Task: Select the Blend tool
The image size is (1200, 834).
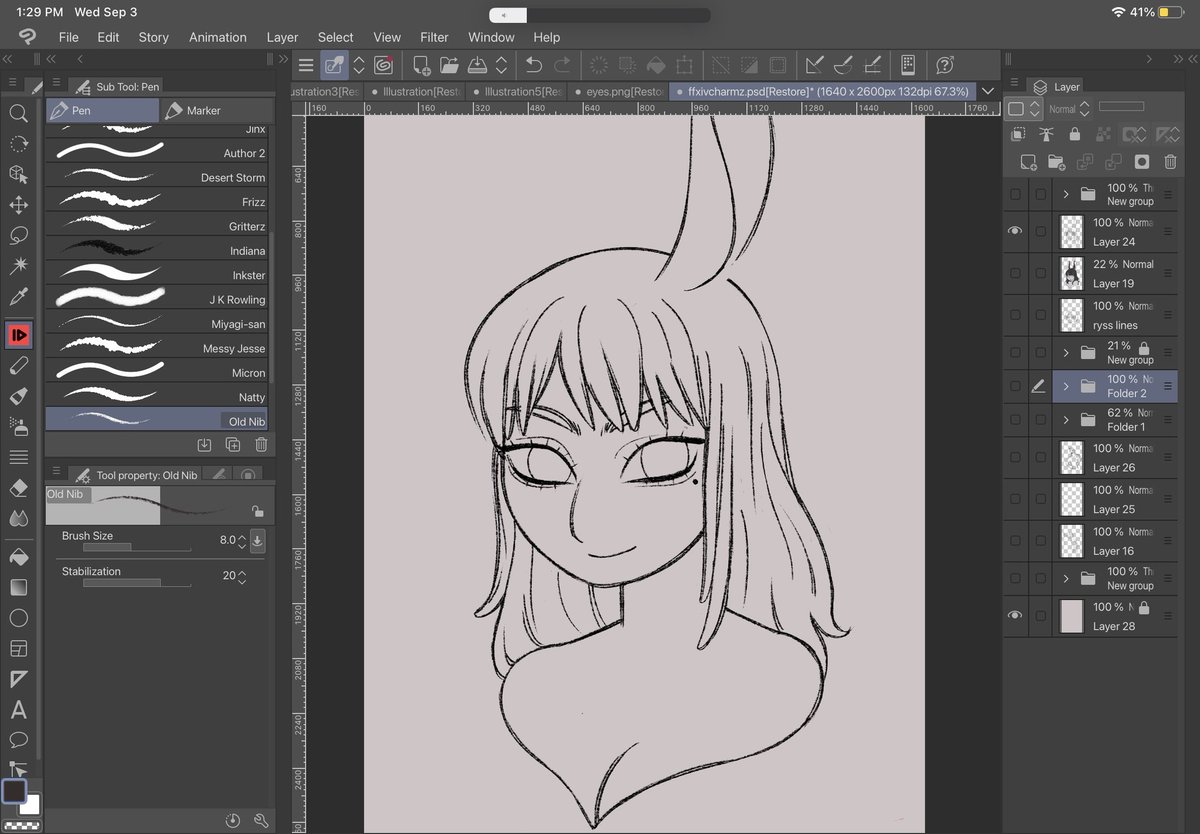Action: click(18, 518)
